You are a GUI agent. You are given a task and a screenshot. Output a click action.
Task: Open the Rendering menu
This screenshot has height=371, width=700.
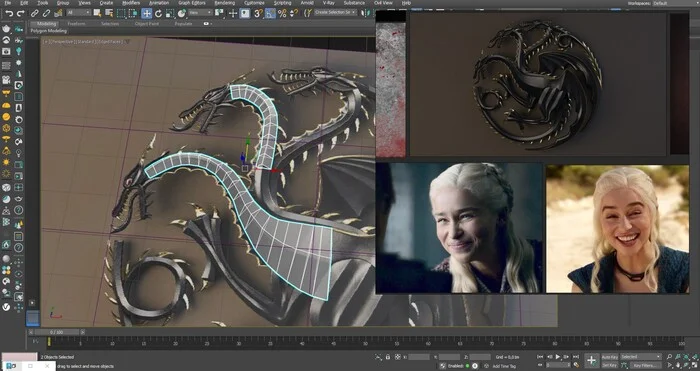click(x=225, y=3)
